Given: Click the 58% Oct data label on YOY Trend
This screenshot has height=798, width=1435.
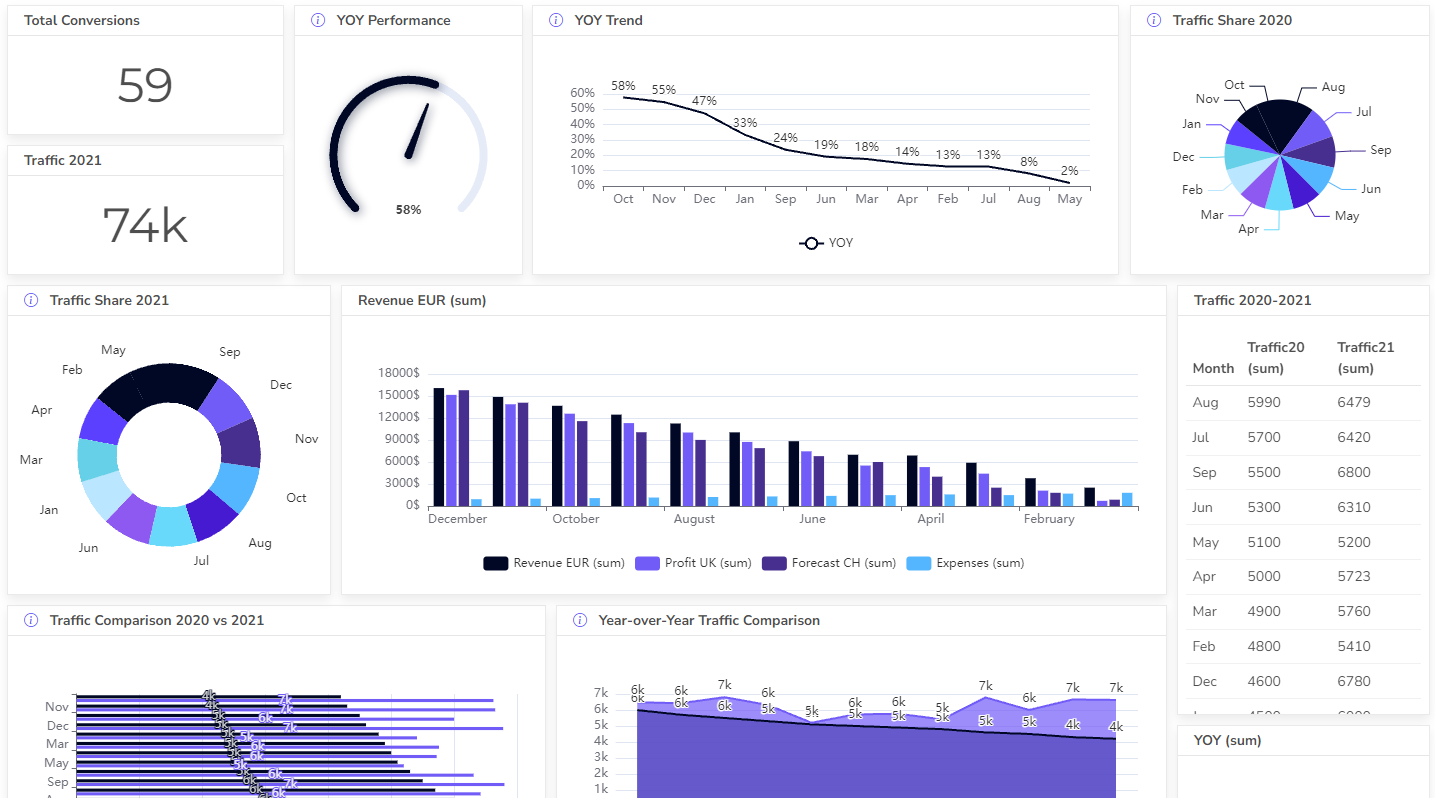Looking at the screenshot, I should [623, 86].
